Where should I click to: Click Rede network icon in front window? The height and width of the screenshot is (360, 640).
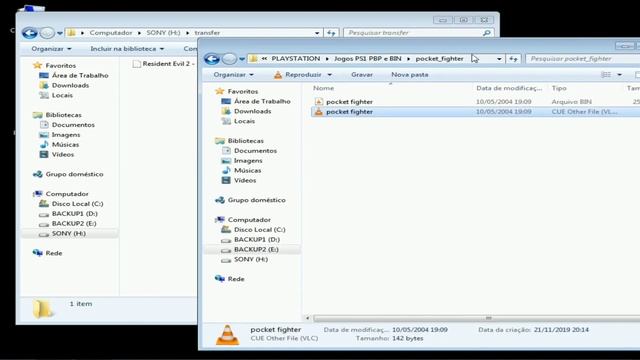(220, 279)
